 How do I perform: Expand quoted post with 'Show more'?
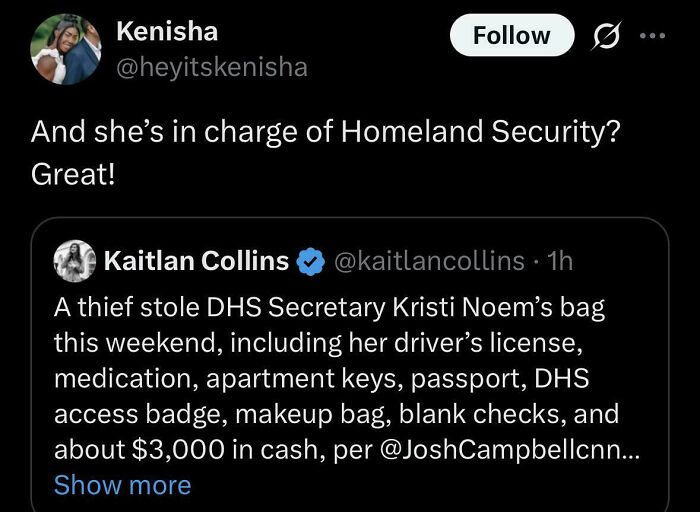tap(122, 485)
